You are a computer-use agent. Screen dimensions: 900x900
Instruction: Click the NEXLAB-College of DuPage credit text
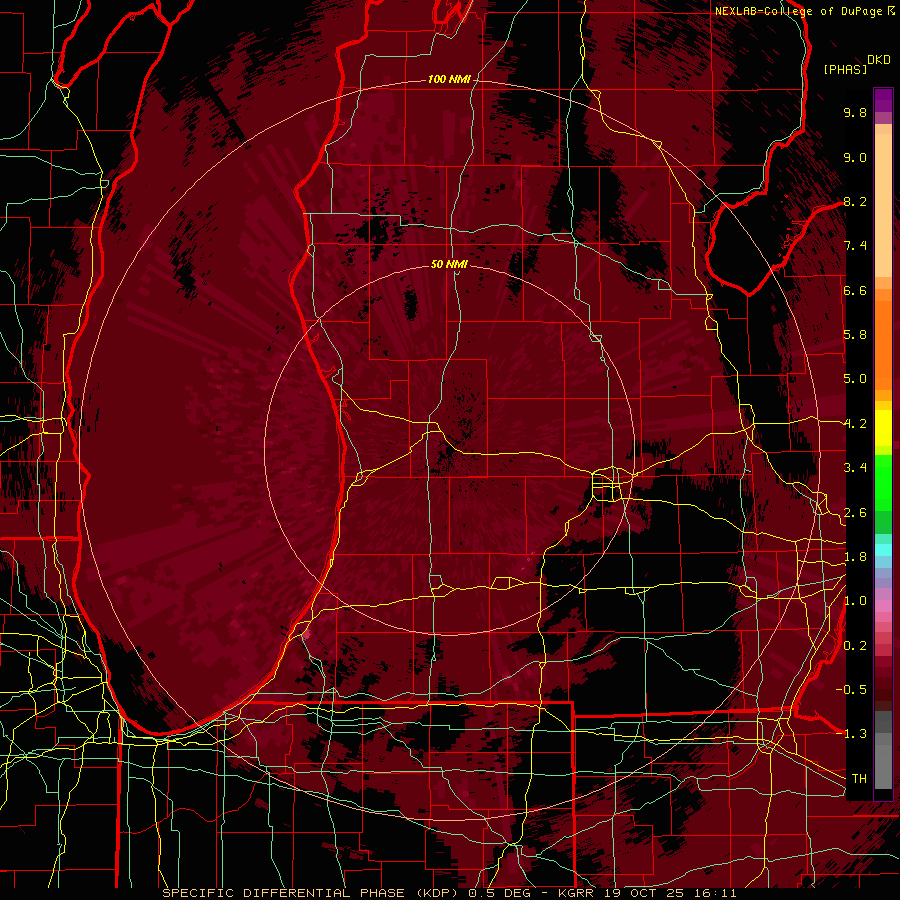pos(798,11)
